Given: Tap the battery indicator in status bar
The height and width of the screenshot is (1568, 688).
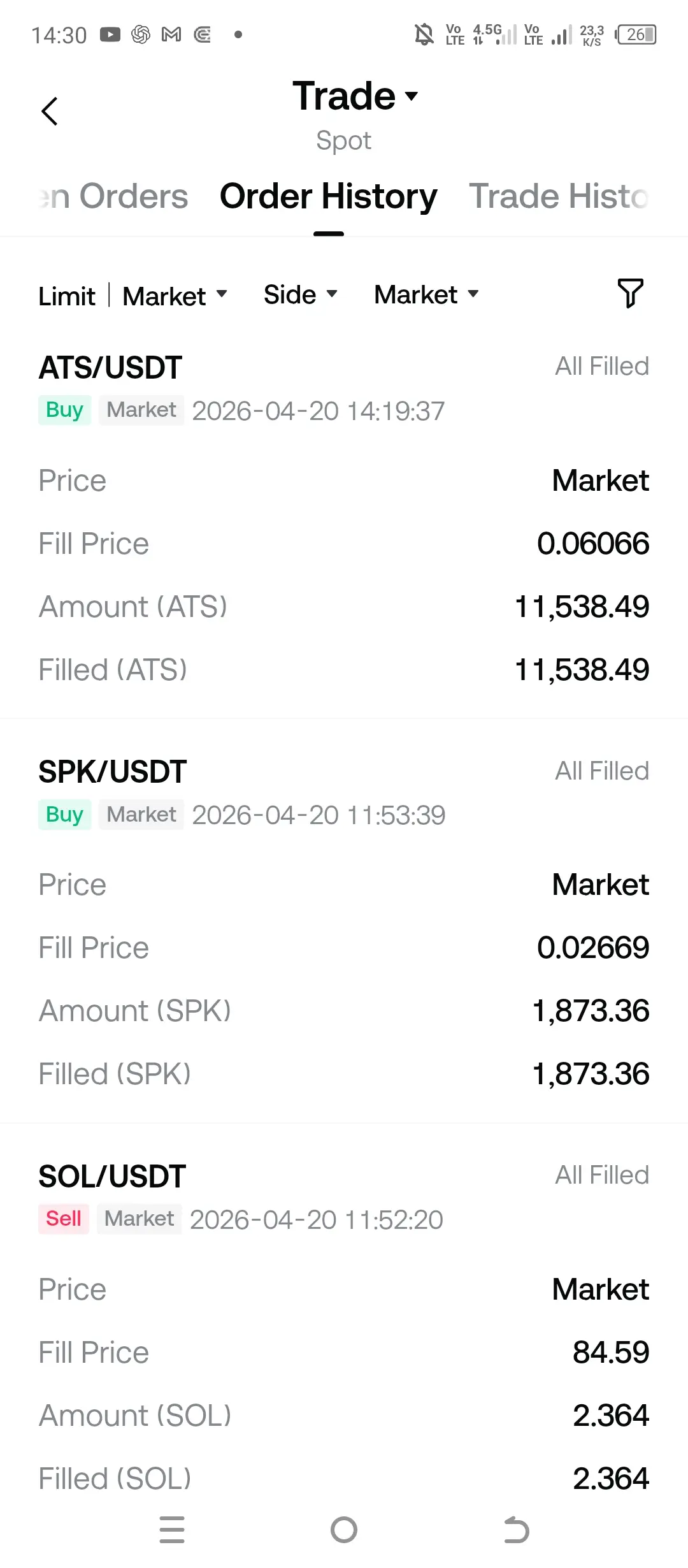Looking at the screenshot, I should [x=636, y=35].
